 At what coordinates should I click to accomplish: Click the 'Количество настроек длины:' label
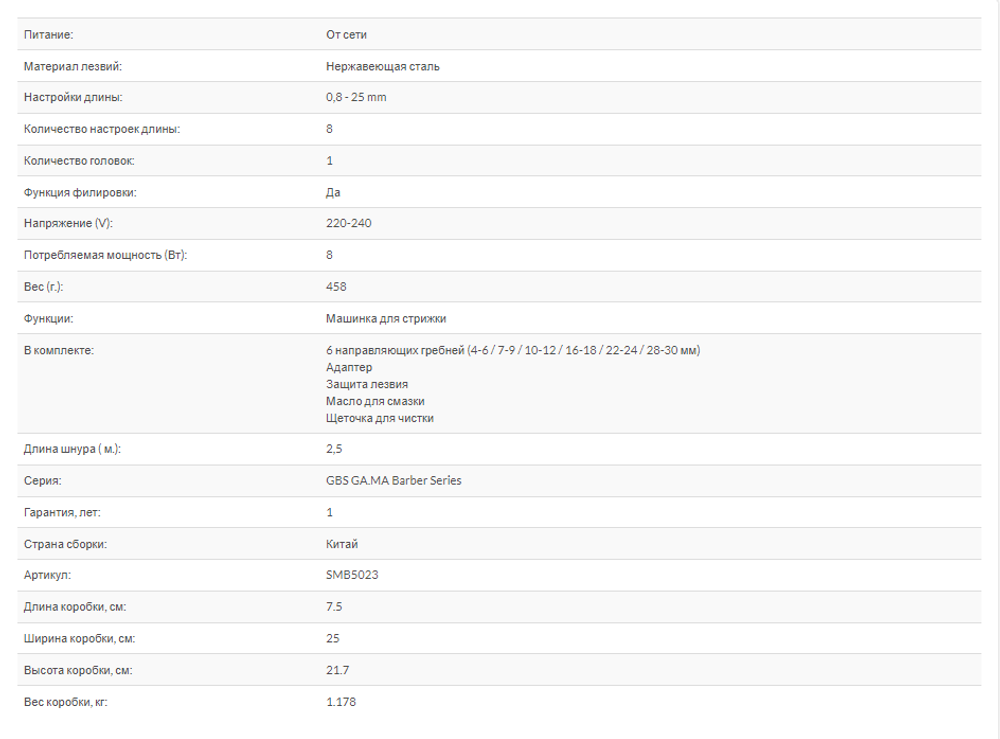coord(102,129)
